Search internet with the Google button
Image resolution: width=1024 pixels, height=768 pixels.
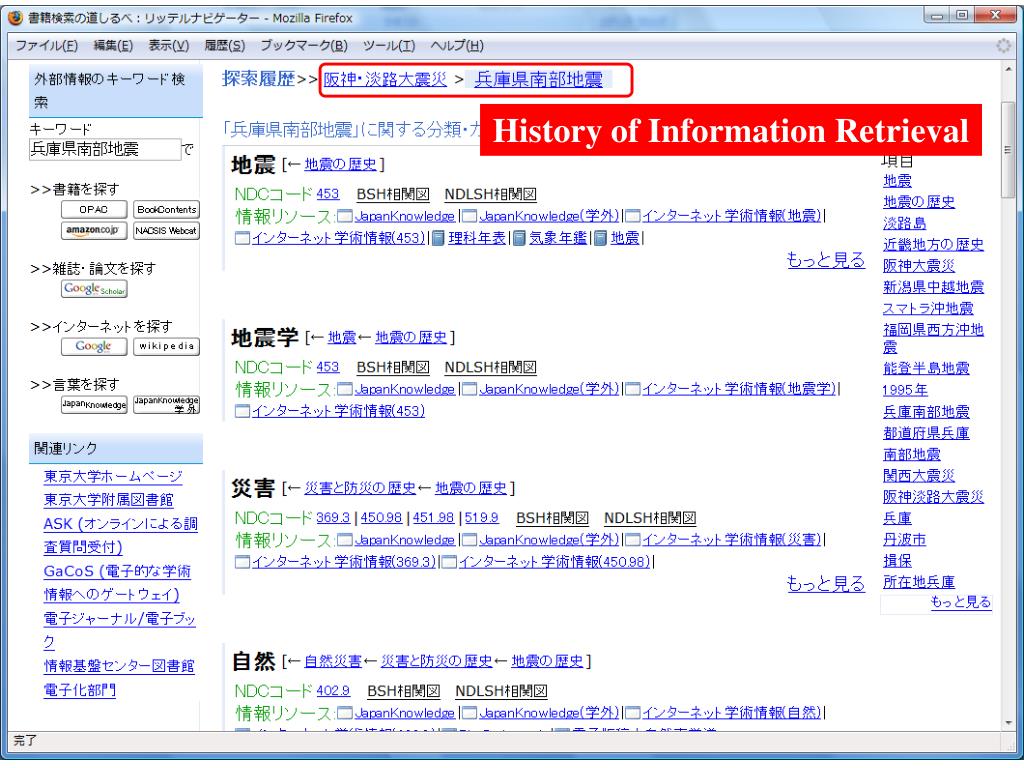(x=94, y=346)
